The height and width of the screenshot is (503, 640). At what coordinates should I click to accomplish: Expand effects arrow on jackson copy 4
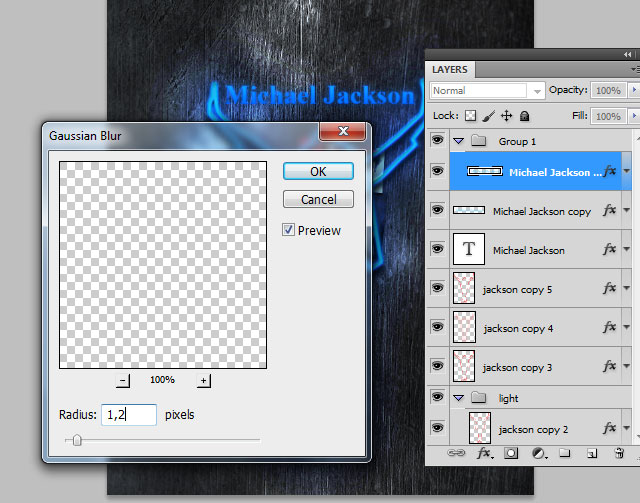[627, 327]
